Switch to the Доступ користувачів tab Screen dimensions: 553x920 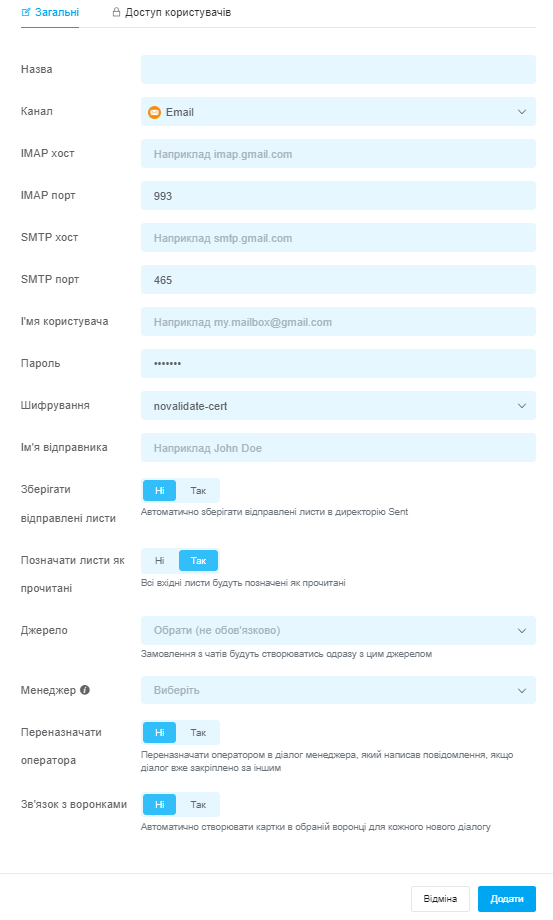[172, 12]
